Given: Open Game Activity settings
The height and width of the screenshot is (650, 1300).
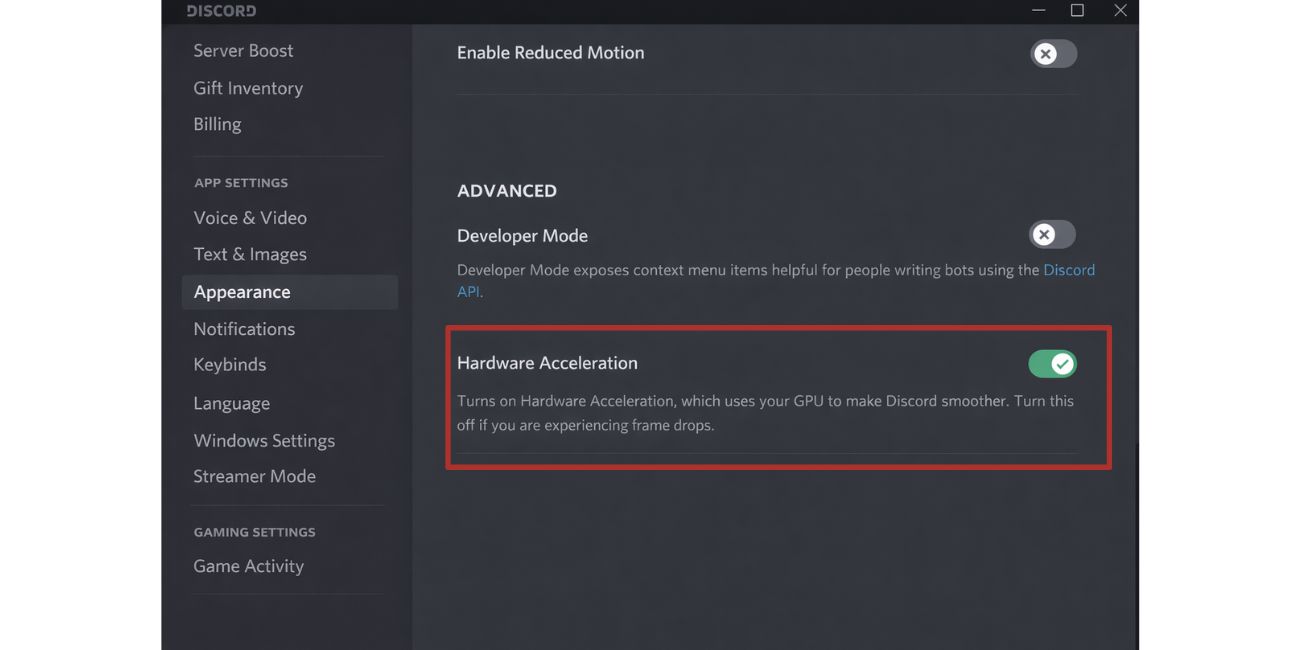Looking at the screenshot, I should tap(248, 565).
